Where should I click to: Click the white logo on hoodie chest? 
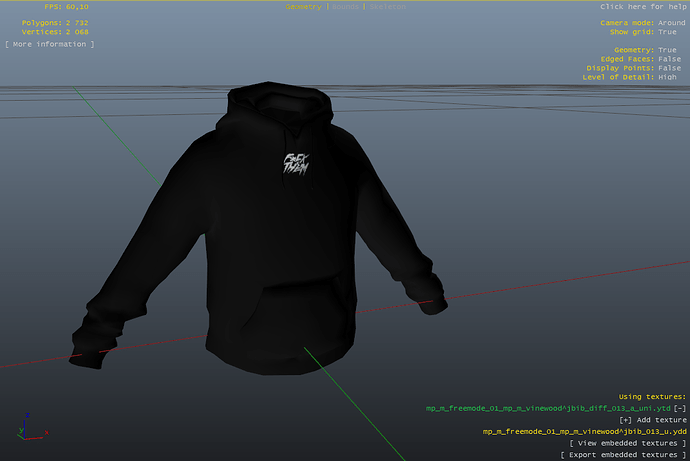coord(296,164)
